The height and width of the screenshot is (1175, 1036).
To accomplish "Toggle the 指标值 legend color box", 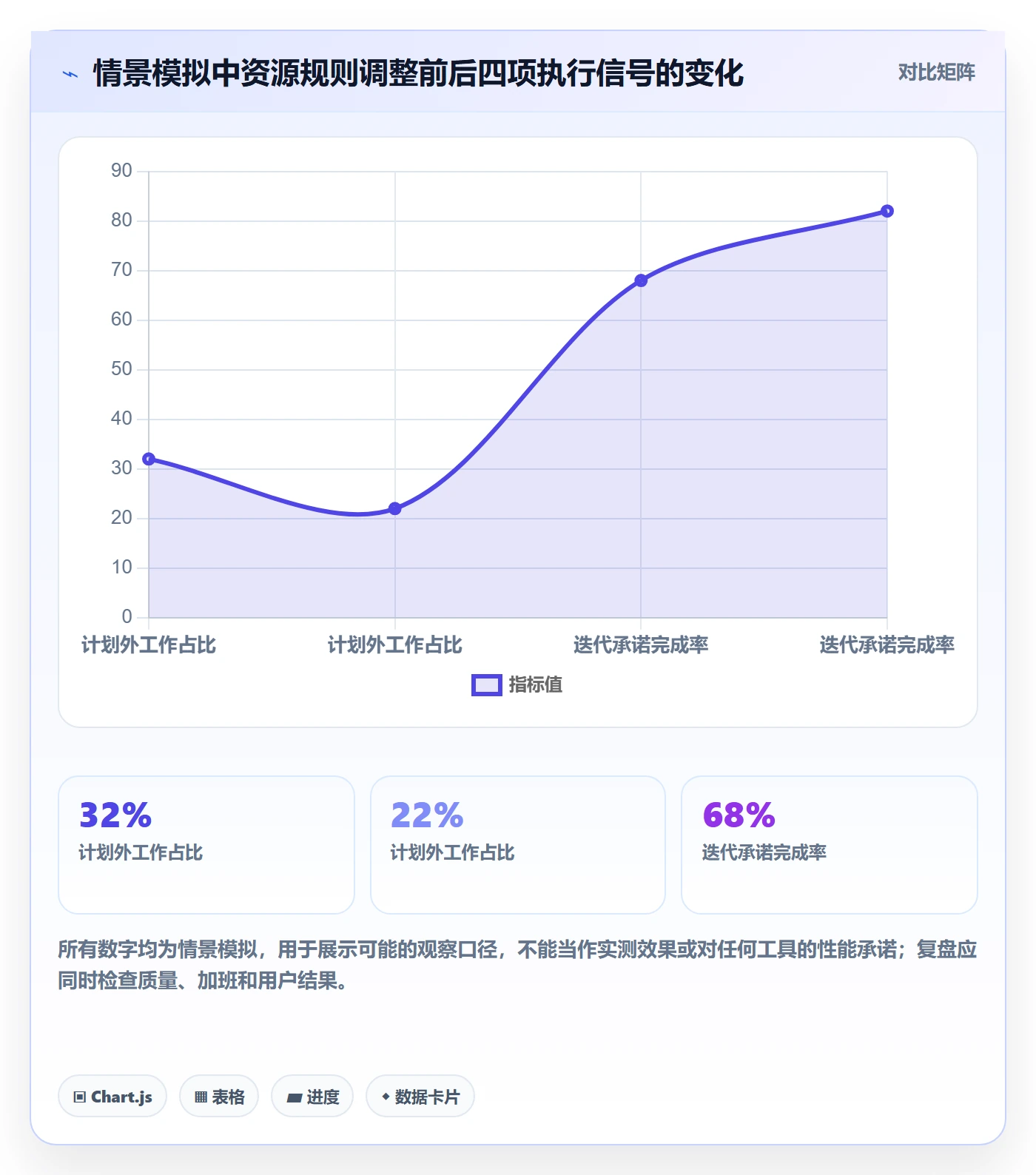I will click(487, 685).
